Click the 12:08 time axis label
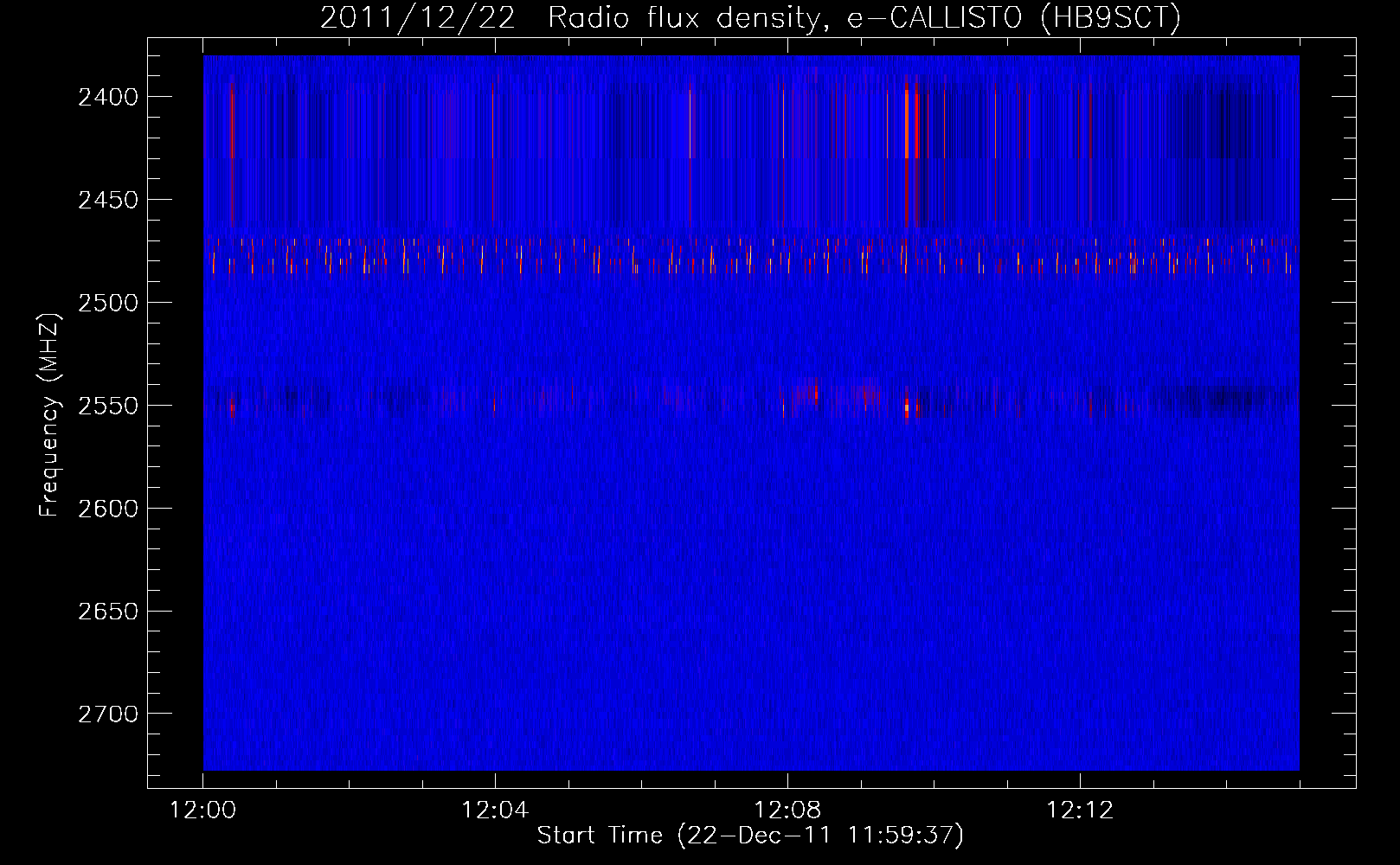Image resolution: width=1400 pixels, height=865 pixels. (787, 811)
